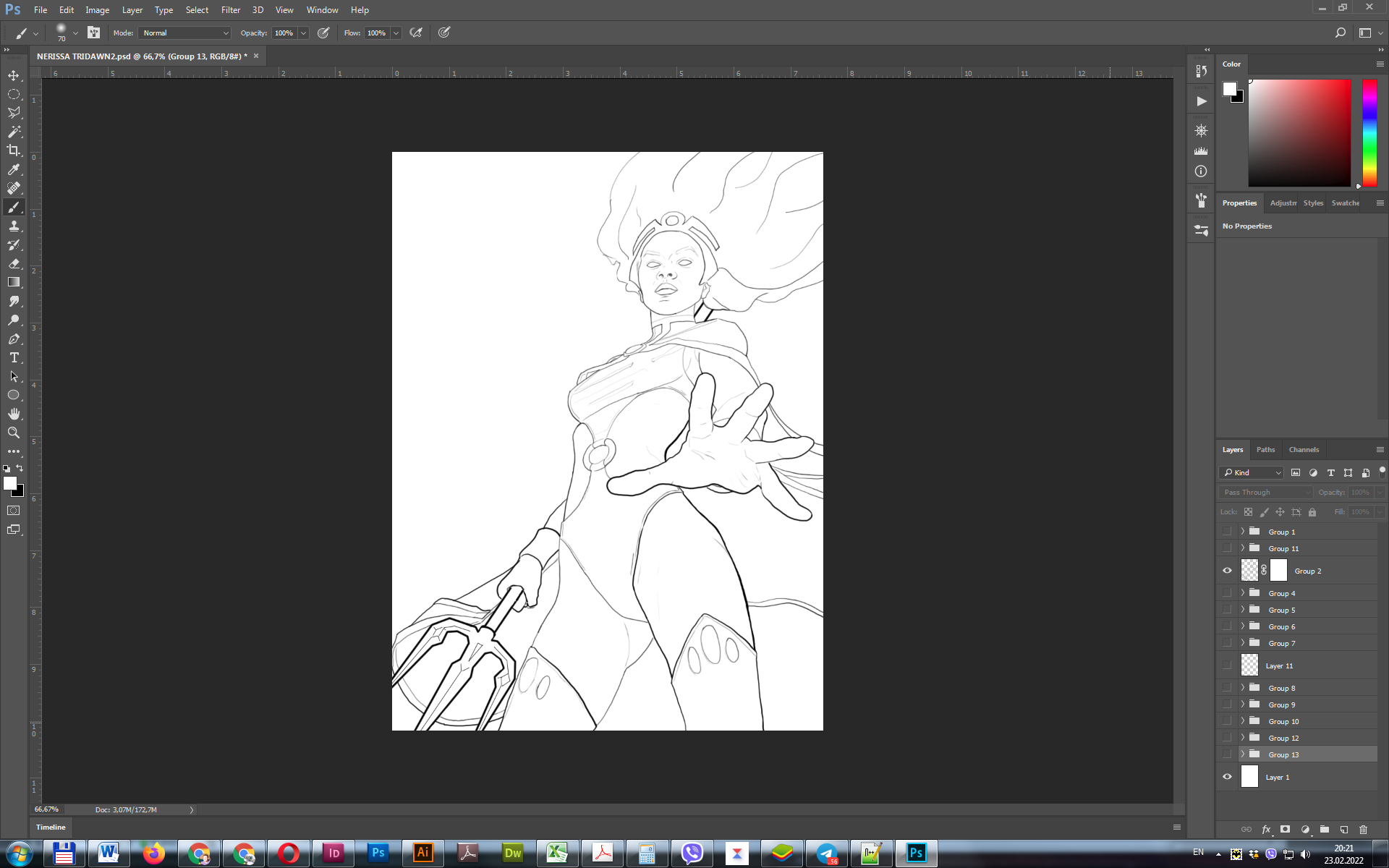Open the Image menu
Screen dimensions: 1389x868
click(x=97, y=10)
